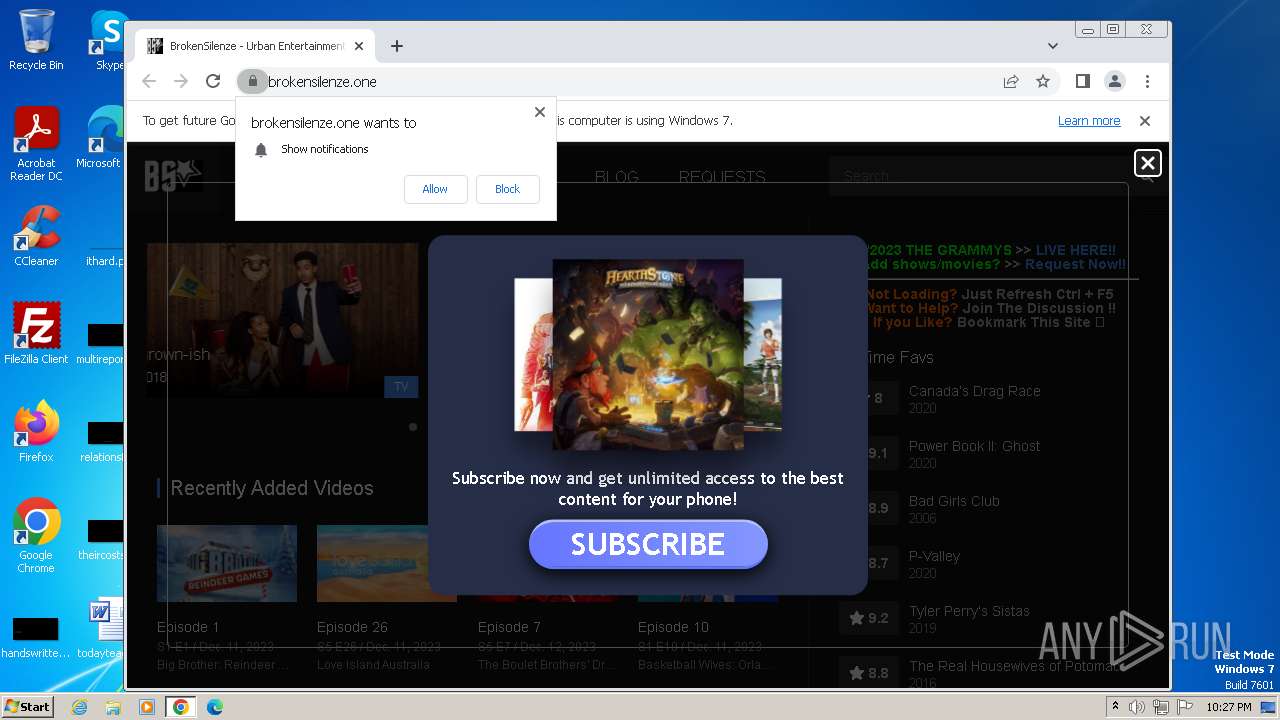Viewport: 1280px width, 720px height.
Task: Select the BrokenSilenze browser tab
Action: 255,46
